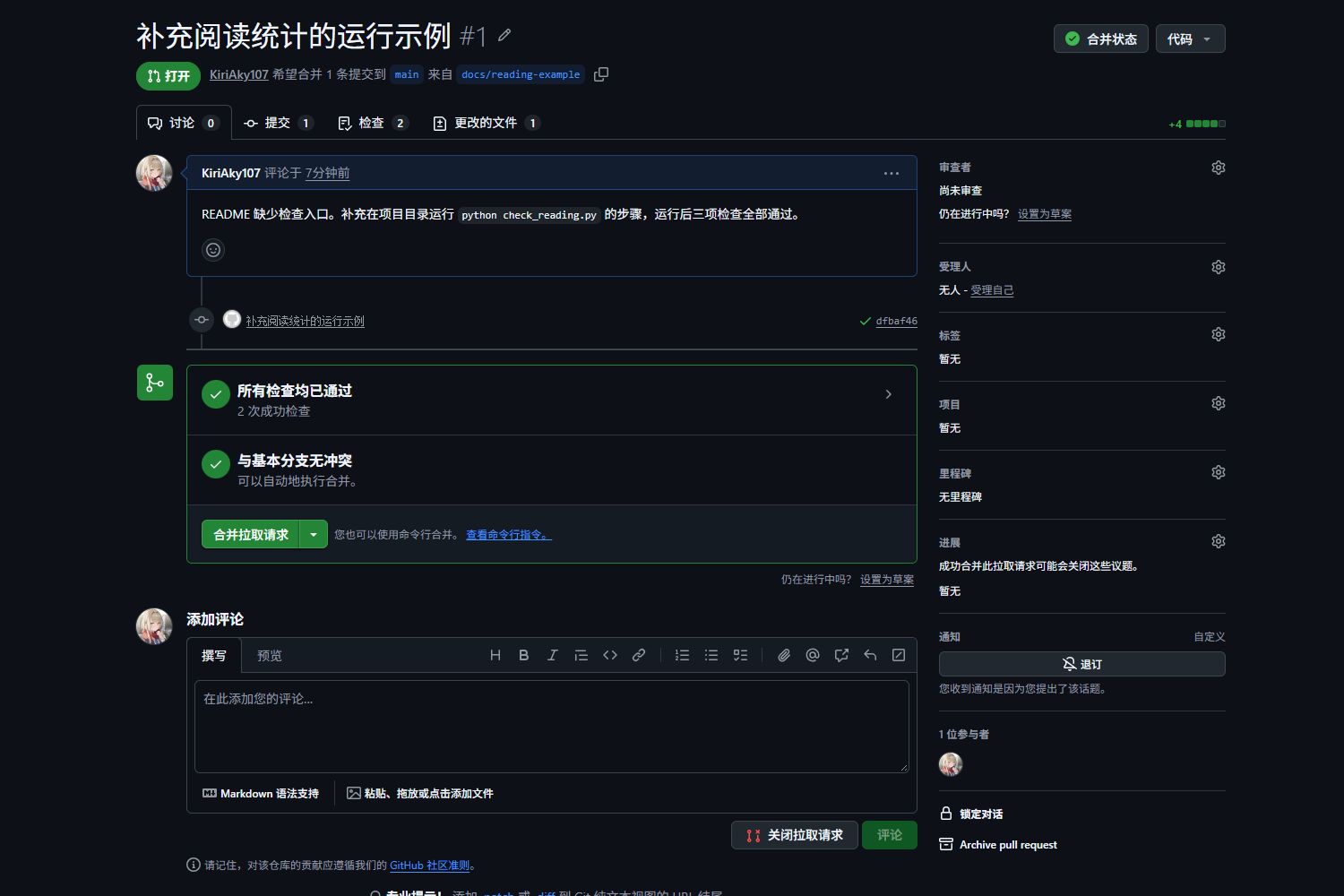Viewport: 1344px width, 896px height.
Task: Select the 撰写 editor tab
Action: coord(214,656)
